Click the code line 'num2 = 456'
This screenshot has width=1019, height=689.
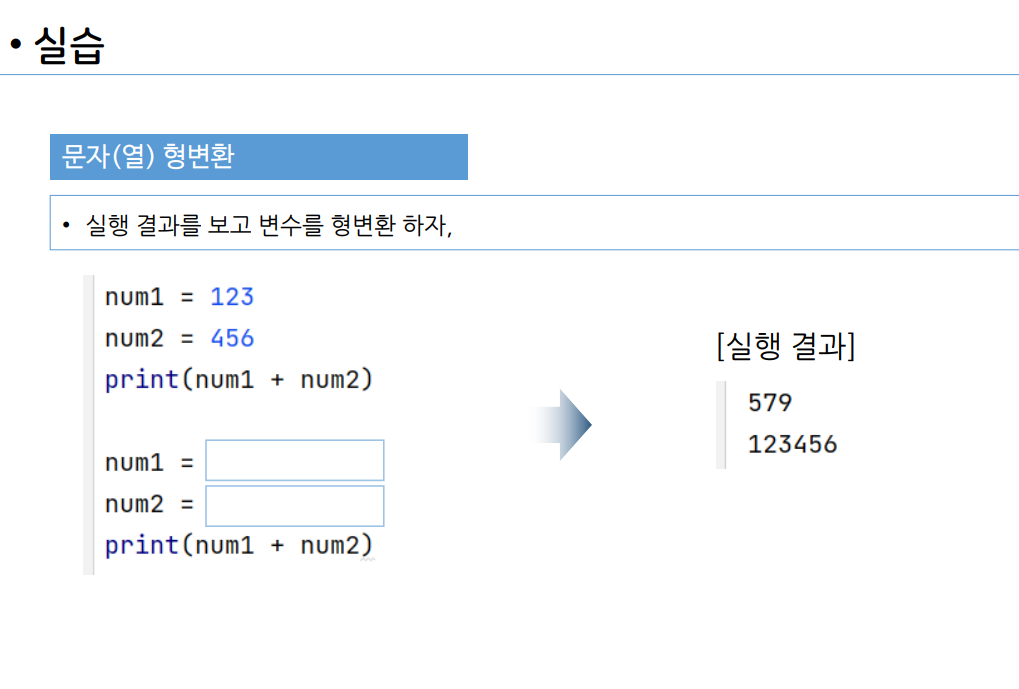(179, 339)
